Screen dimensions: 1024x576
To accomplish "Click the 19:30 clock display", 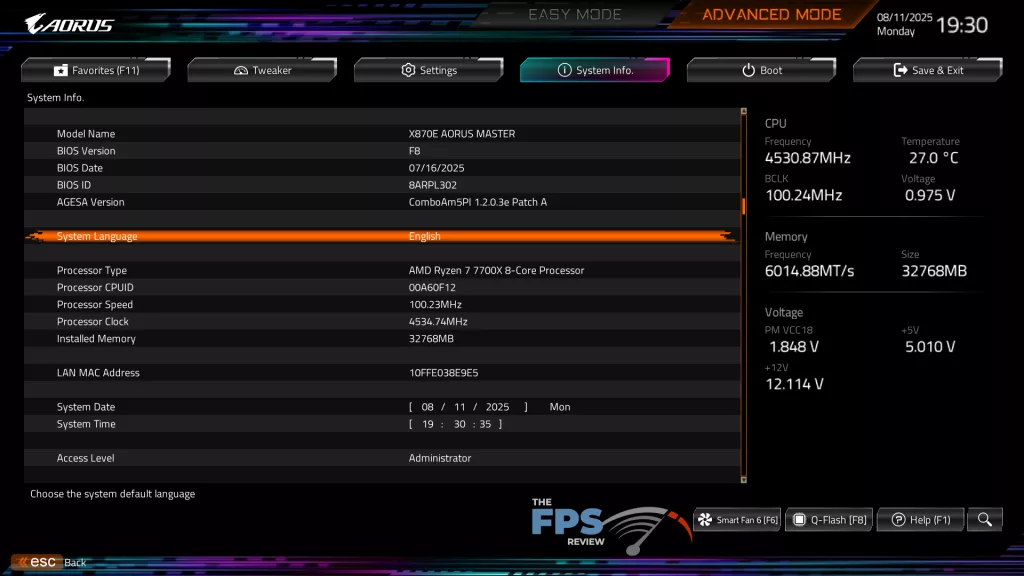I will pyautogui.click(x=962, y=25).
